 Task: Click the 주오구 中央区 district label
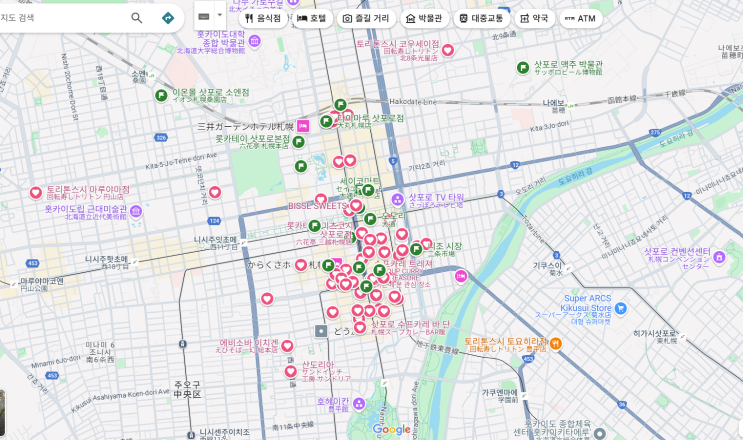[x=187, y=389]
